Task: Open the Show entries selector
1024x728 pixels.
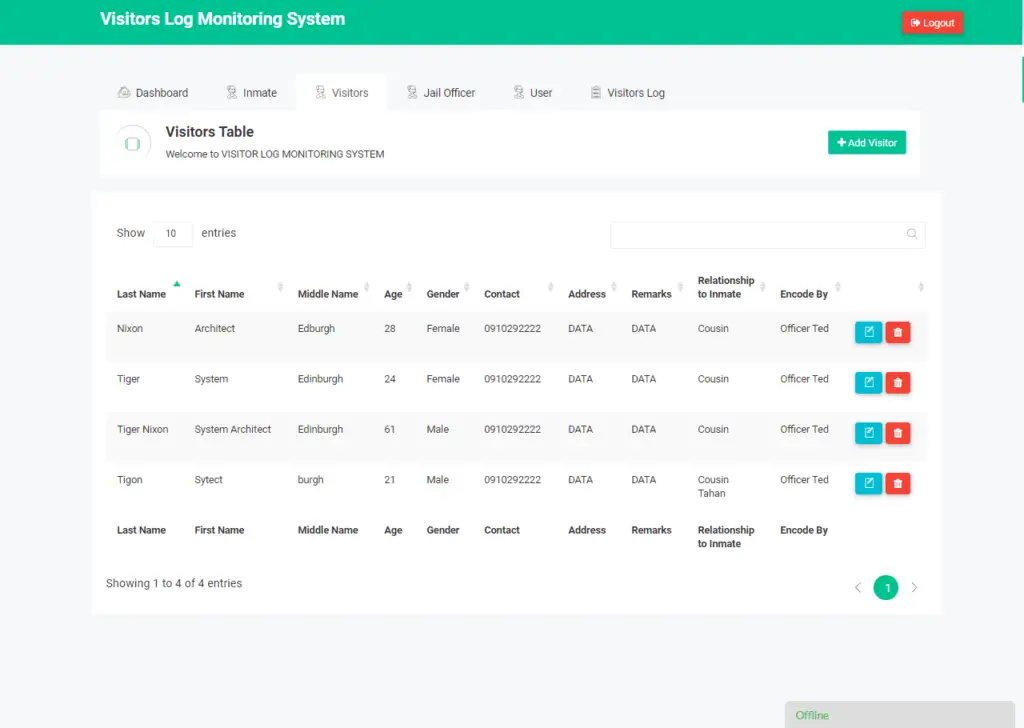Action: pyautogui.click(x=172, y=233)
